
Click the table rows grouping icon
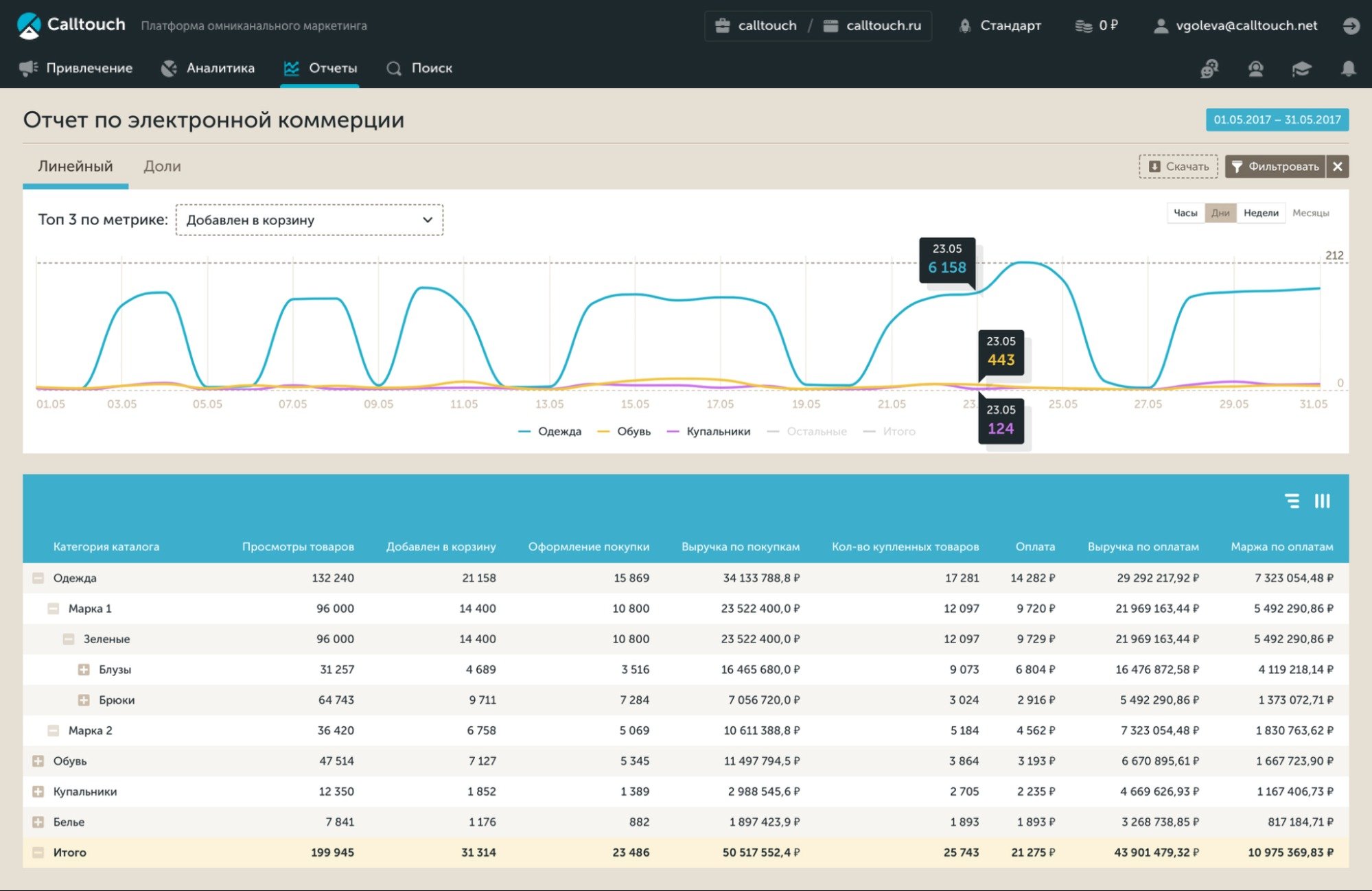(1292, 501)
